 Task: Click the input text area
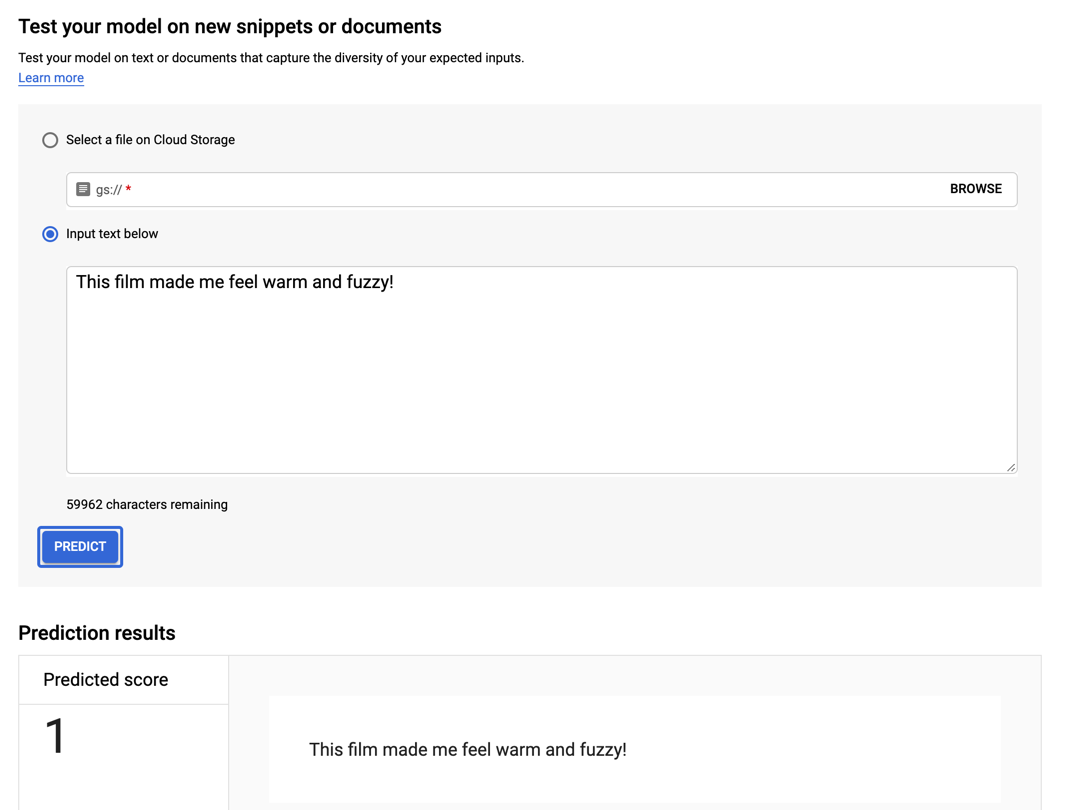point(541,369)
